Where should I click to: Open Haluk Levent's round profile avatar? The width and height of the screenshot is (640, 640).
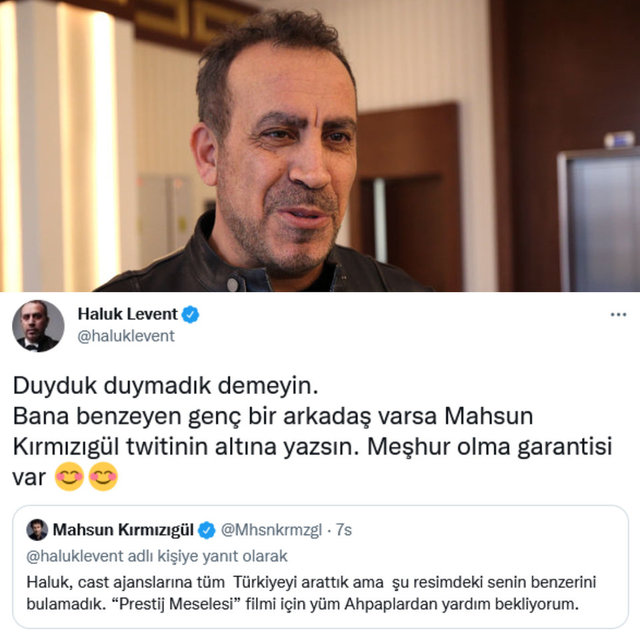coord(38,326)
